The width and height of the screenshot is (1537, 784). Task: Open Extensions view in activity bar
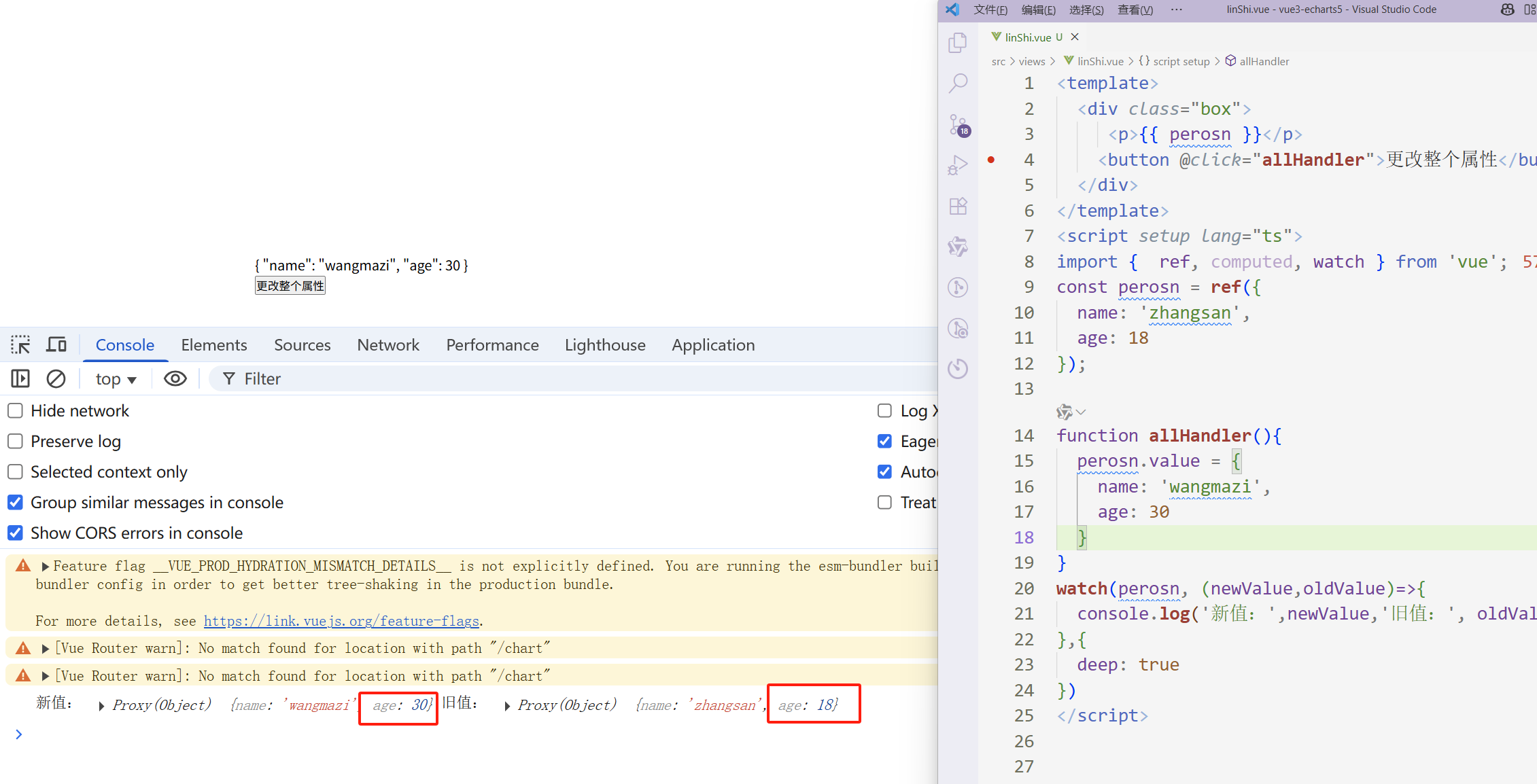[x=958, y=206]
